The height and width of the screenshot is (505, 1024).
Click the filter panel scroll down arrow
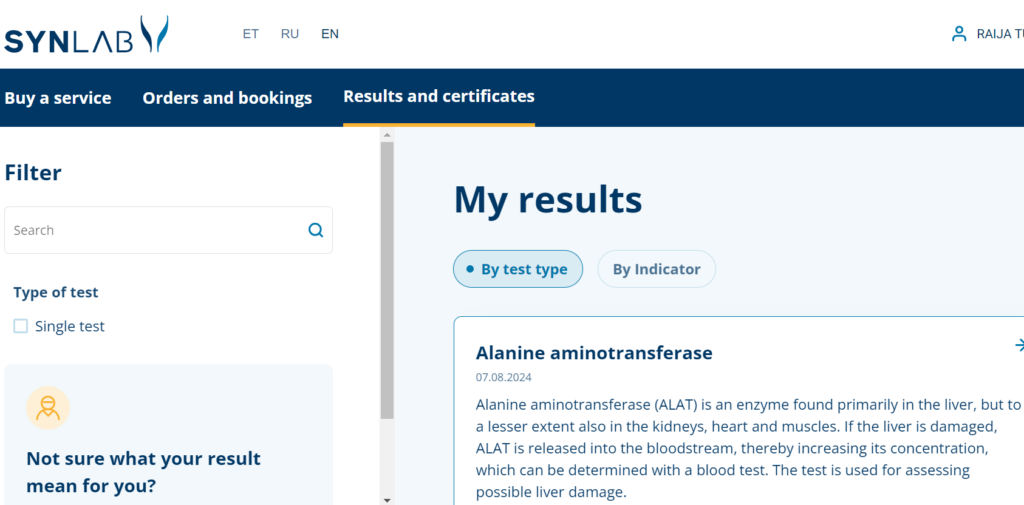(387, 498)
